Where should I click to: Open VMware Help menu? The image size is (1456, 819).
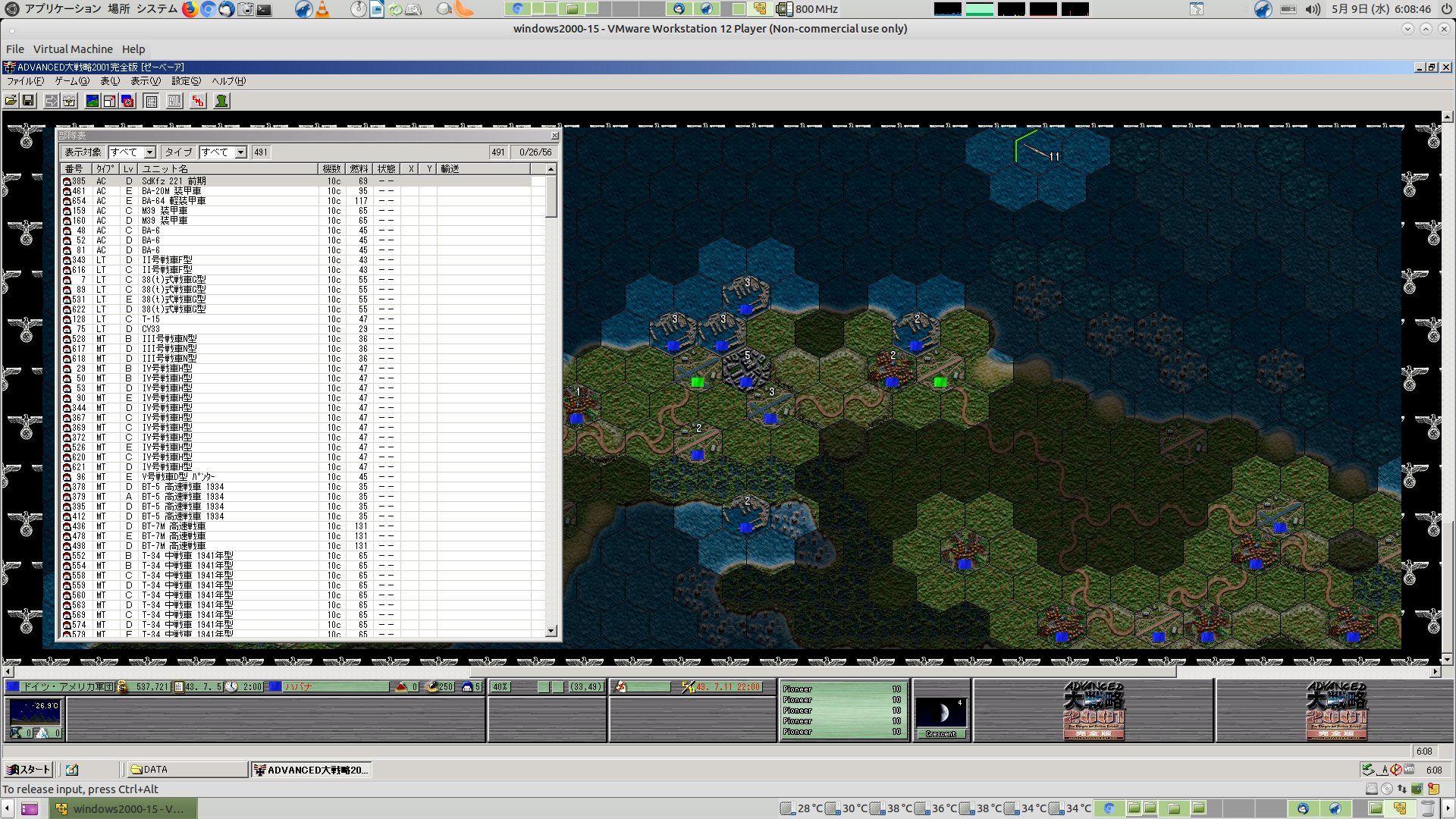133,49
